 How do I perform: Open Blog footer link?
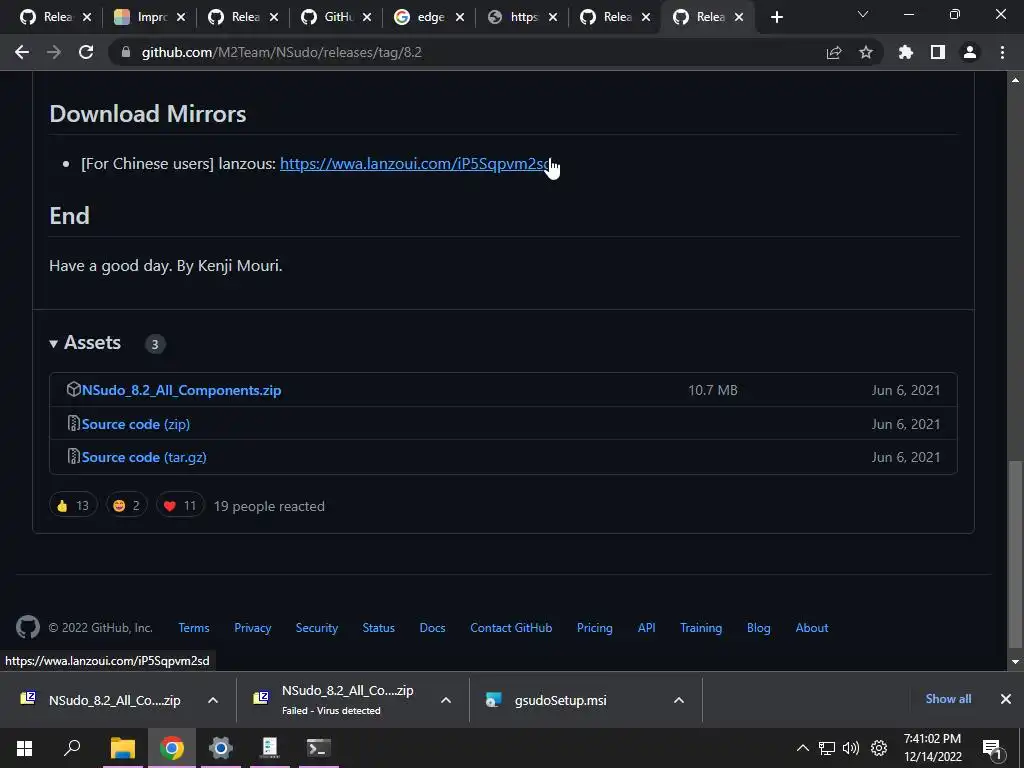tap(758, 628)
